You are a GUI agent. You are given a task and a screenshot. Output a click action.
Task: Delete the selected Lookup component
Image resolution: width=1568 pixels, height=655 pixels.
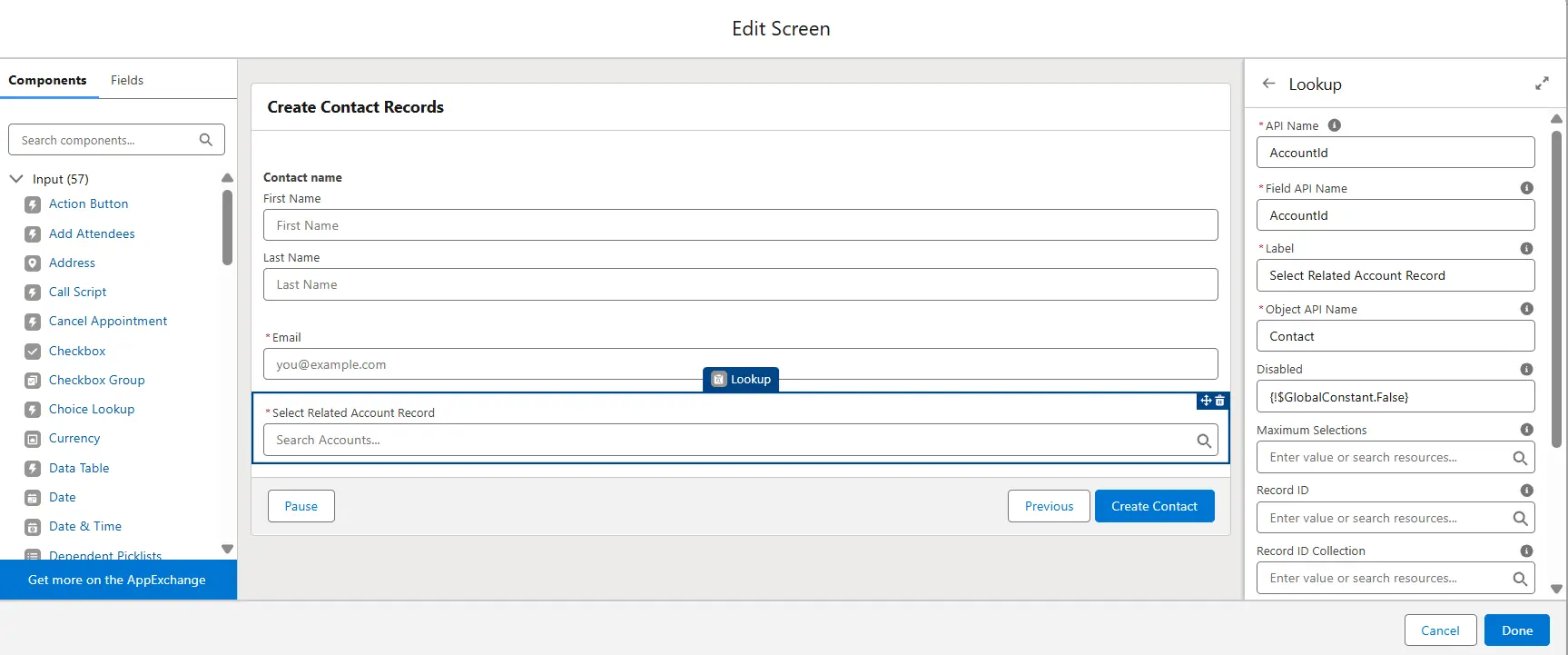pos(1220,401)
